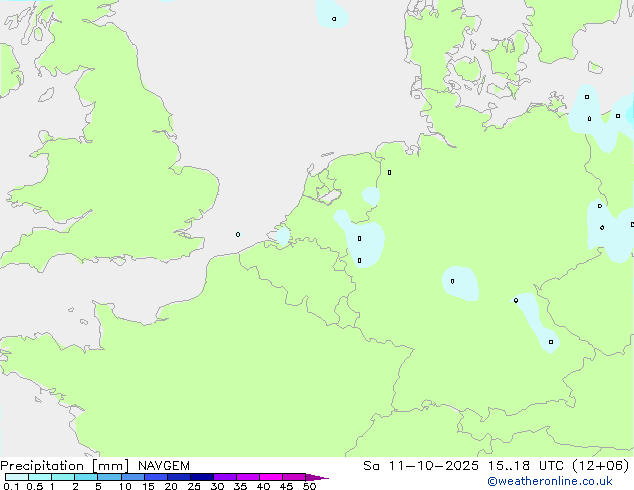Select the 10–15 mm blue legend swatch
This screenshot has height=490, width=634.
click(133, 477)
